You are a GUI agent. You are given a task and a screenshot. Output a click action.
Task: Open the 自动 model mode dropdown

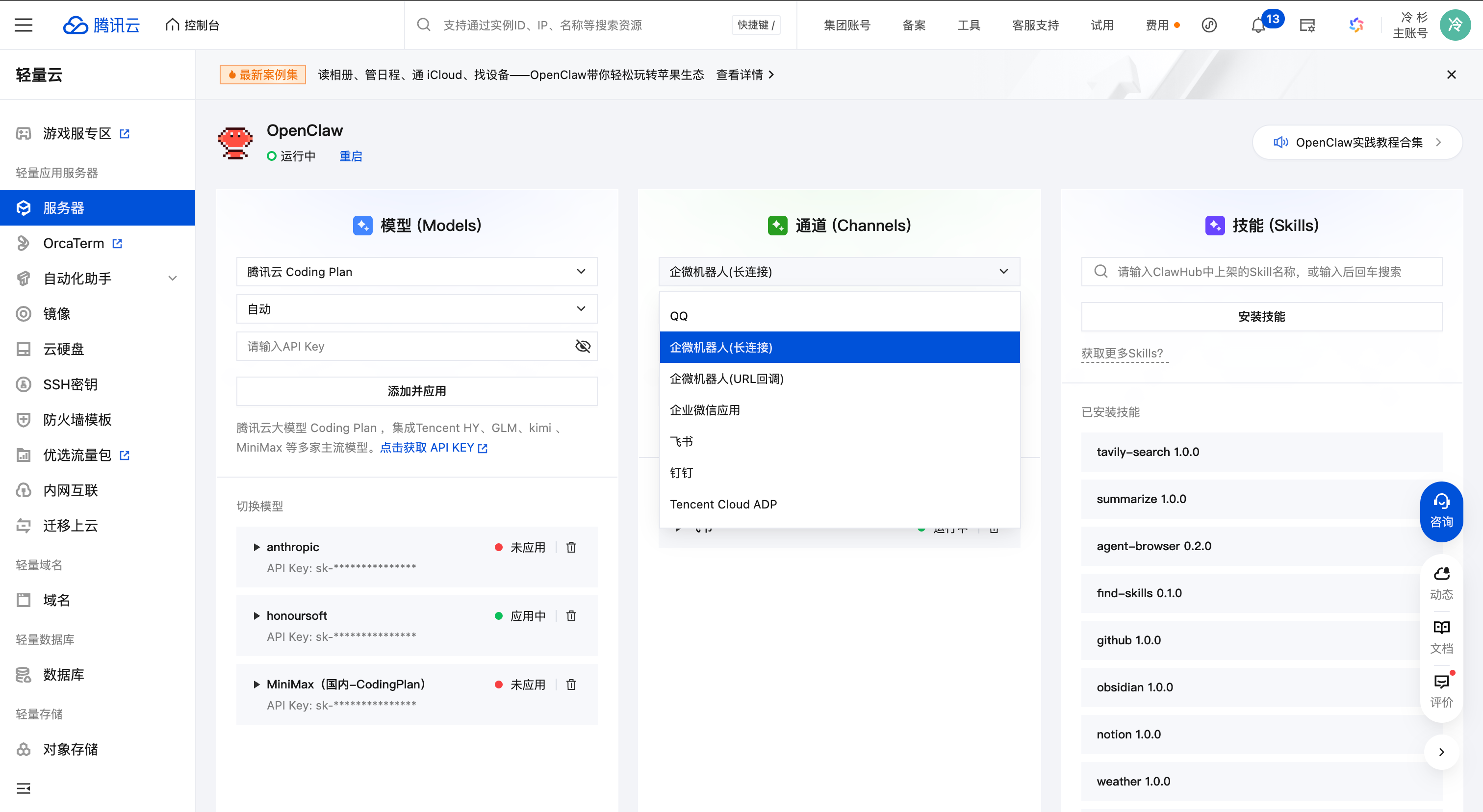pyautogui.click(x=417, y=308)
